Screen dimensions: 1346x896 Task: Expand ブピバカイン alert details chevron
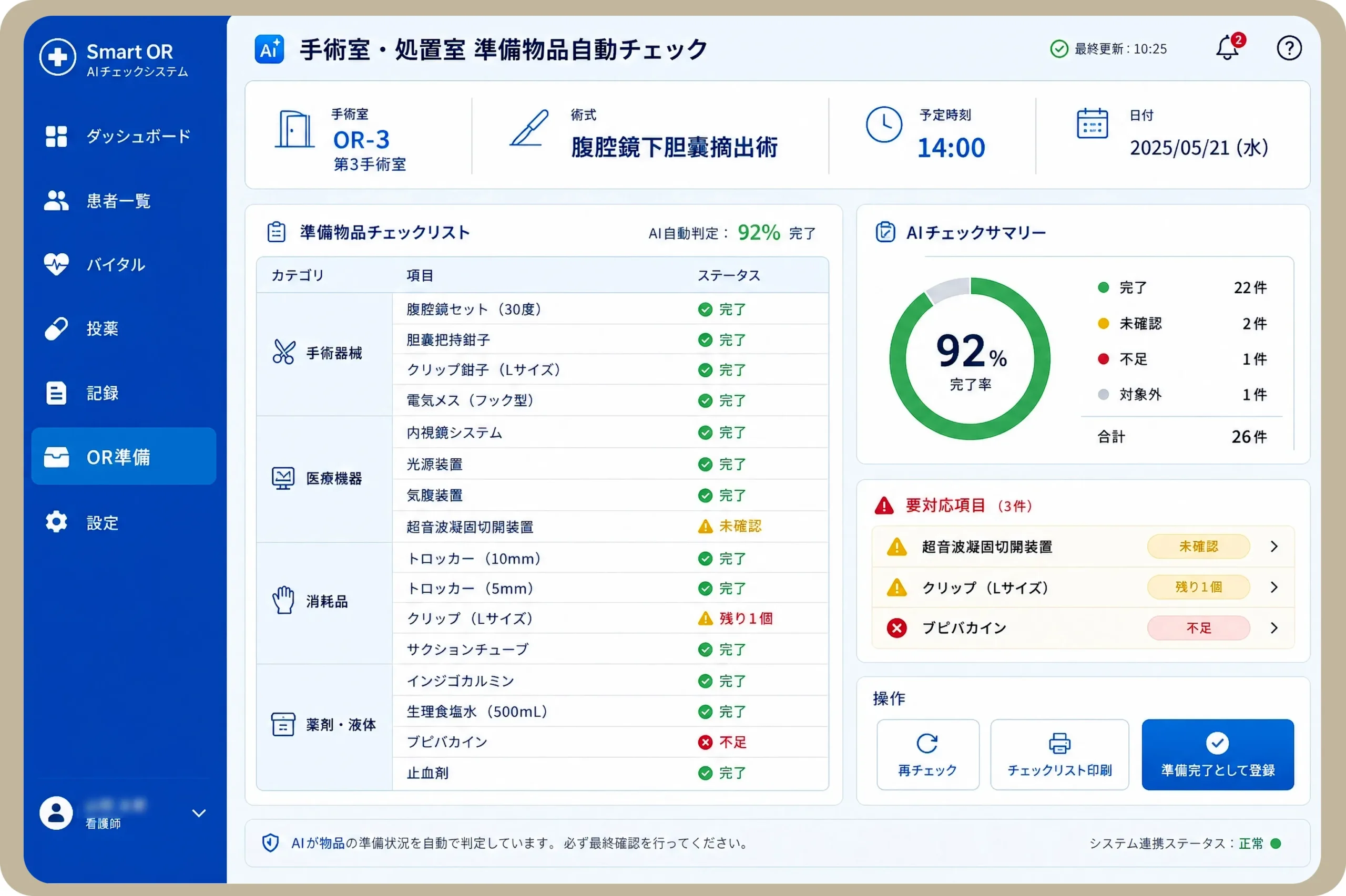1273,628
